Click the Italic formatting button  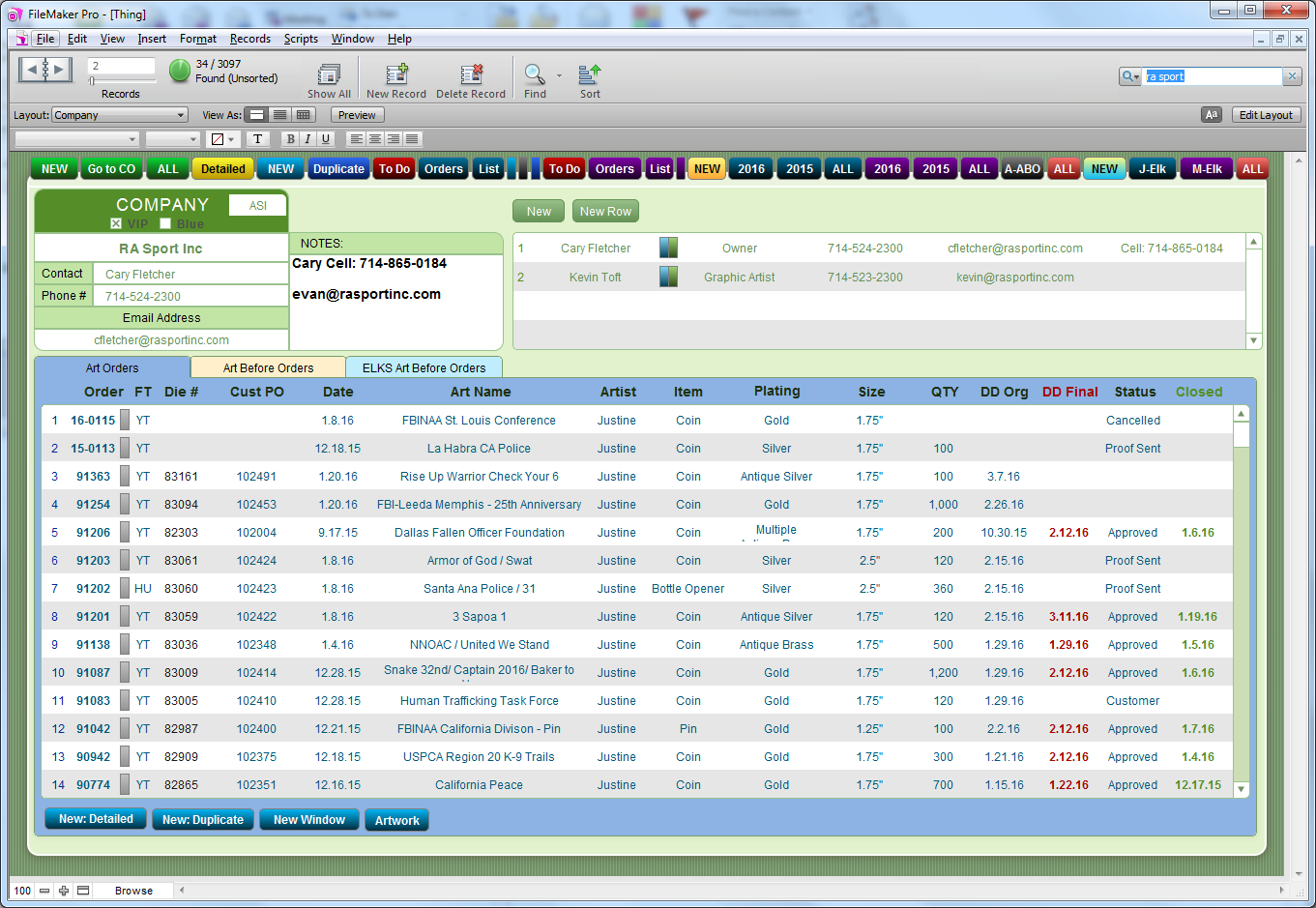(x=307, y=139)
